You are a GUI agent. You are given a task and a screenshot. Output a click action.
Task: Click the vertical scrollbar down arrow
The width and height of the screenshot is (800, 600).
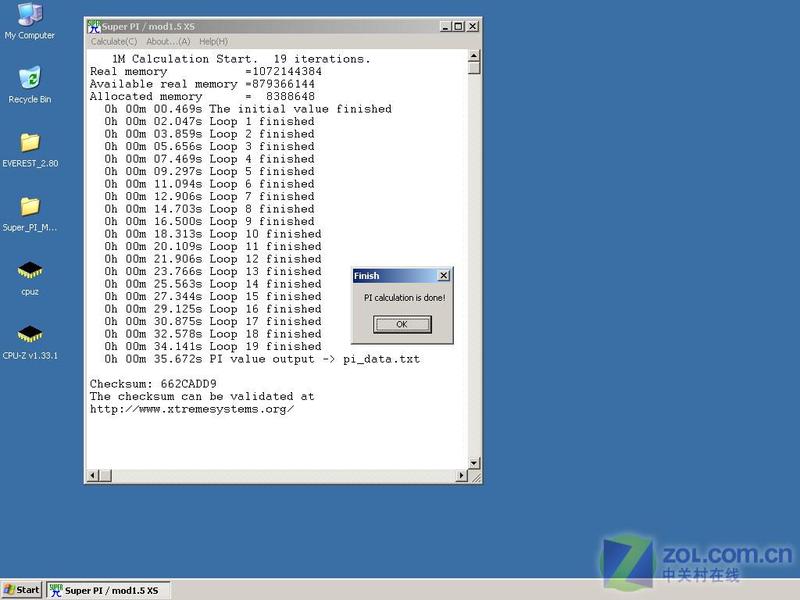(474, 463)
